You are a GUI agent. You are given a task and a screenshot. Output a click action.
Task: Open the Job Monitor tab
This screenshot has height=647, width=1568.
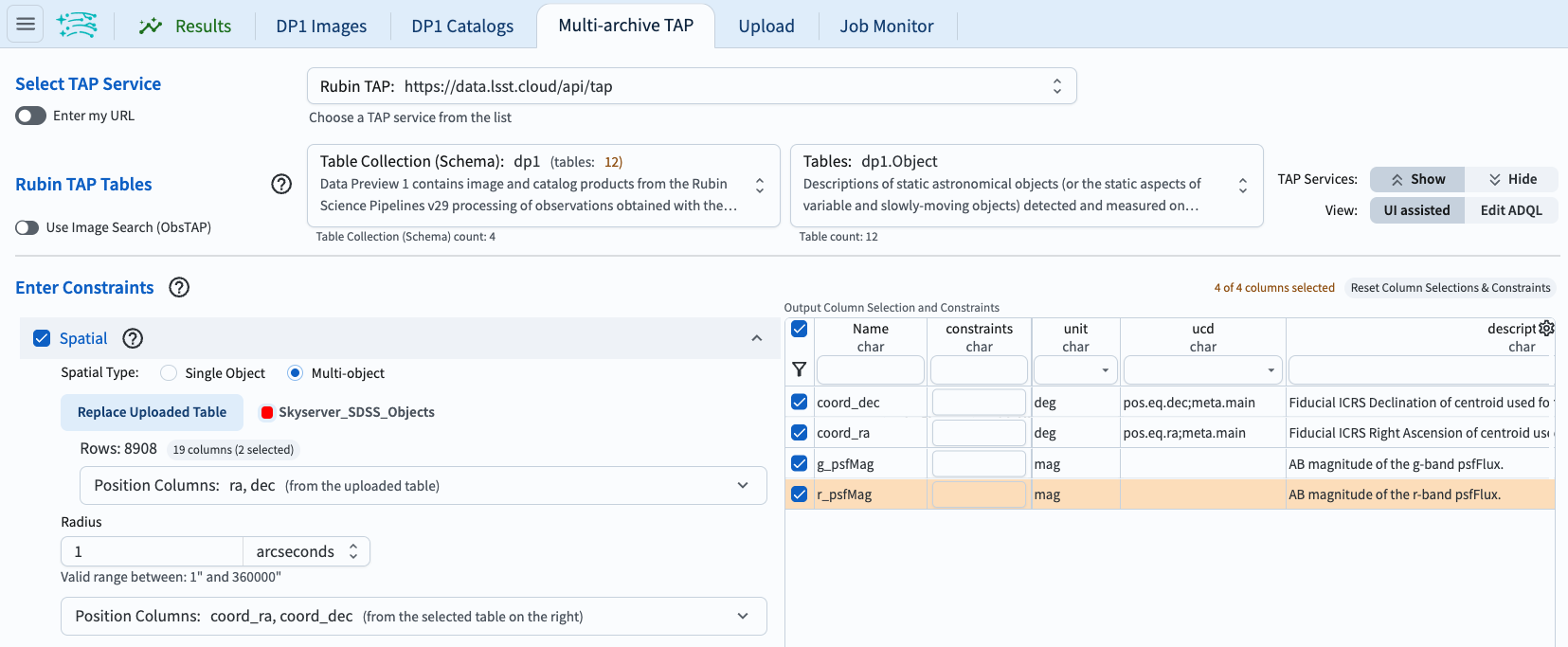pos(887,26)
